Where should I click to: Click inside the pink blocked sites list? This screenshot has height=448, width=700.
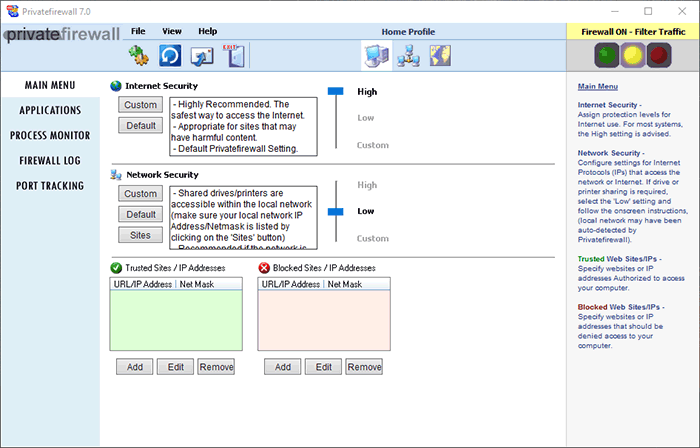(x=324, y=320)
